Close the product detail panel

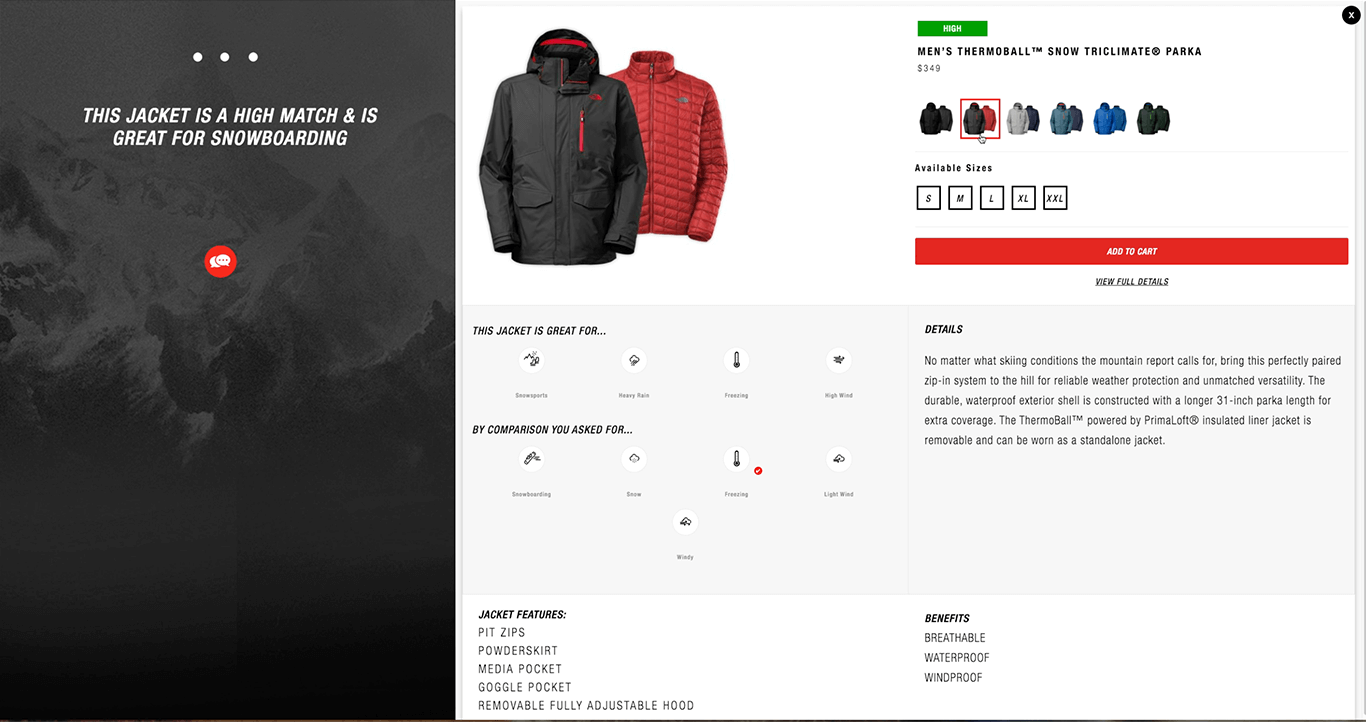[x=1351, y=15]
